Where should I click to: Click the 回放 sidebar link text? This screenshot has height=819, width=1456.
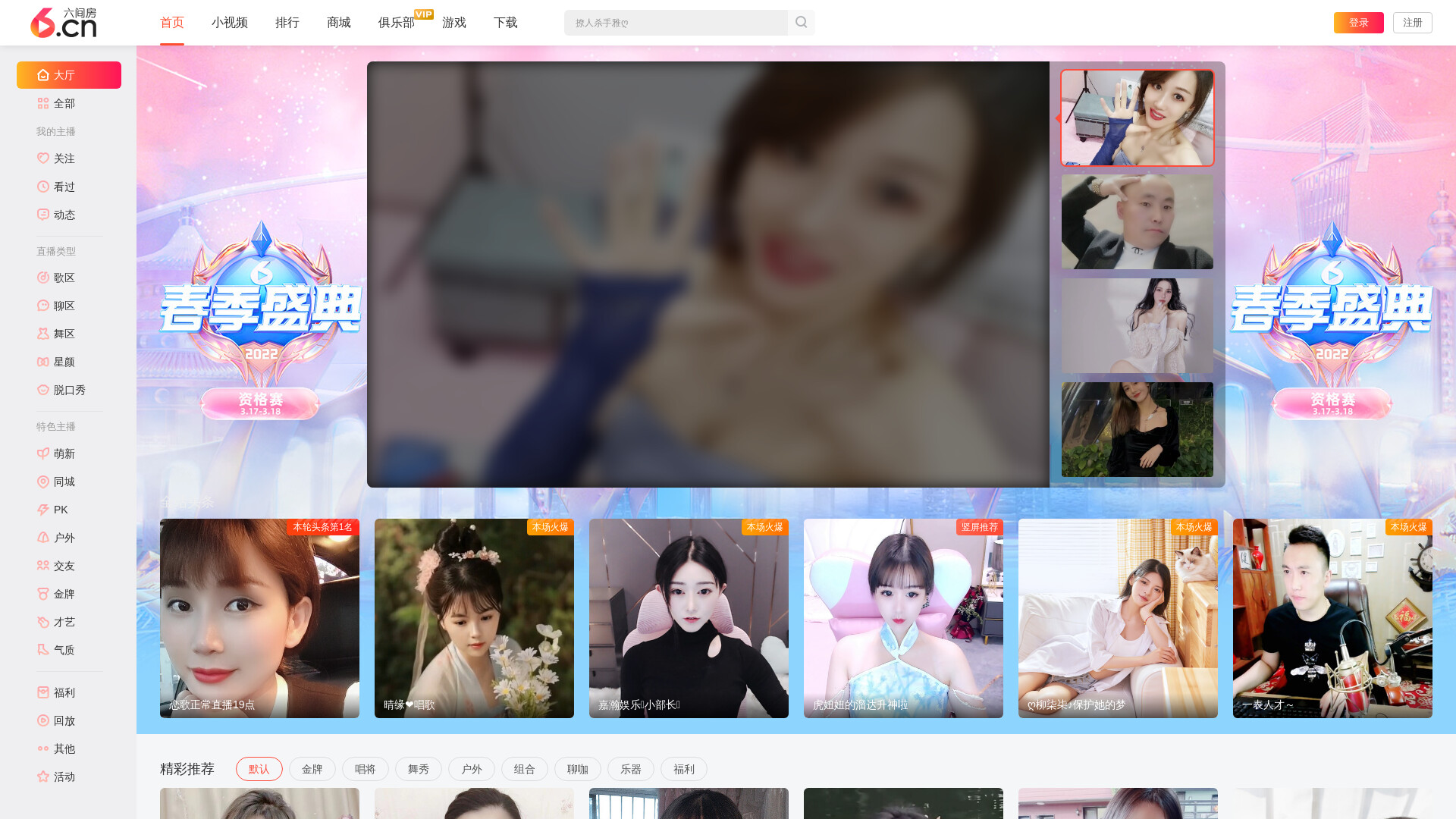point(64,720)
